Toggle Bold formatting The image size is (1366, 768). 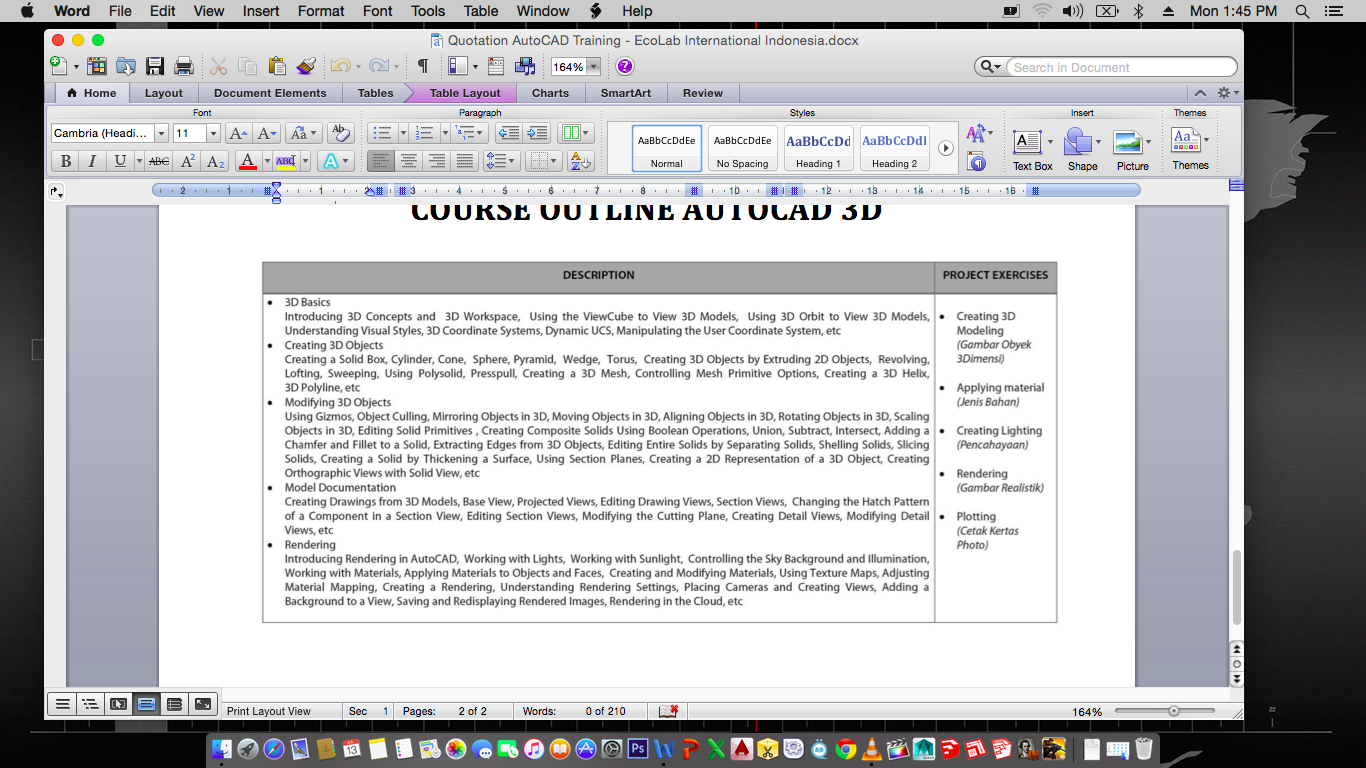coord(65,161)
